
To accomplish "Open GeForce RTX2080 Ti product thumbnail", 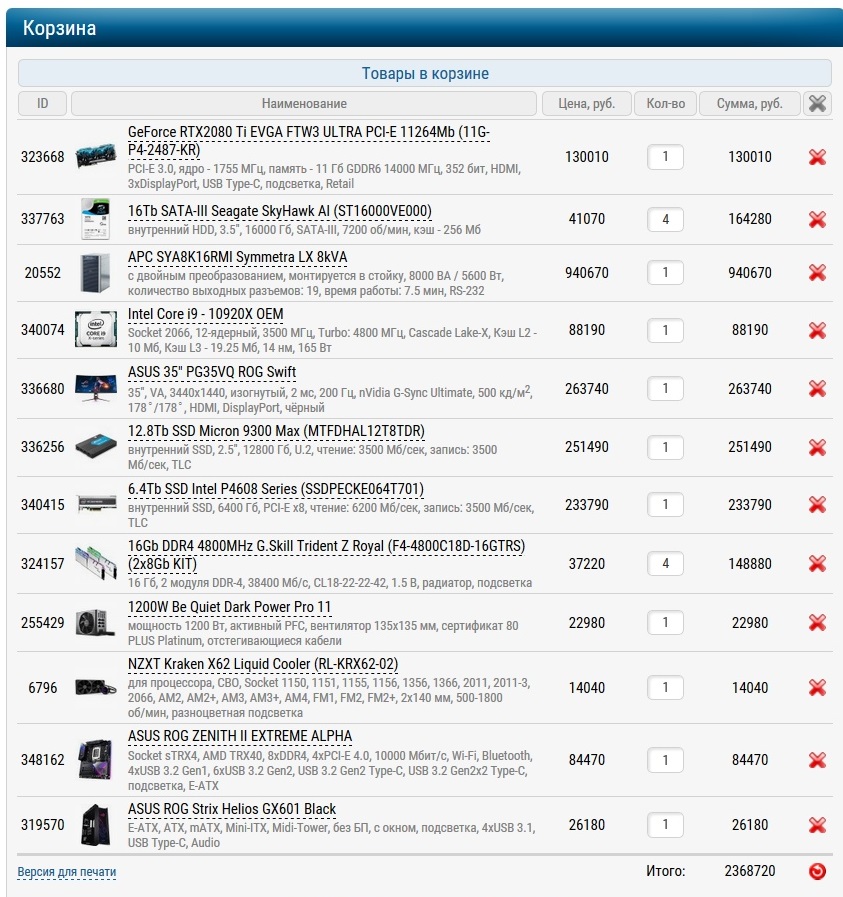I will coord(96,157).
